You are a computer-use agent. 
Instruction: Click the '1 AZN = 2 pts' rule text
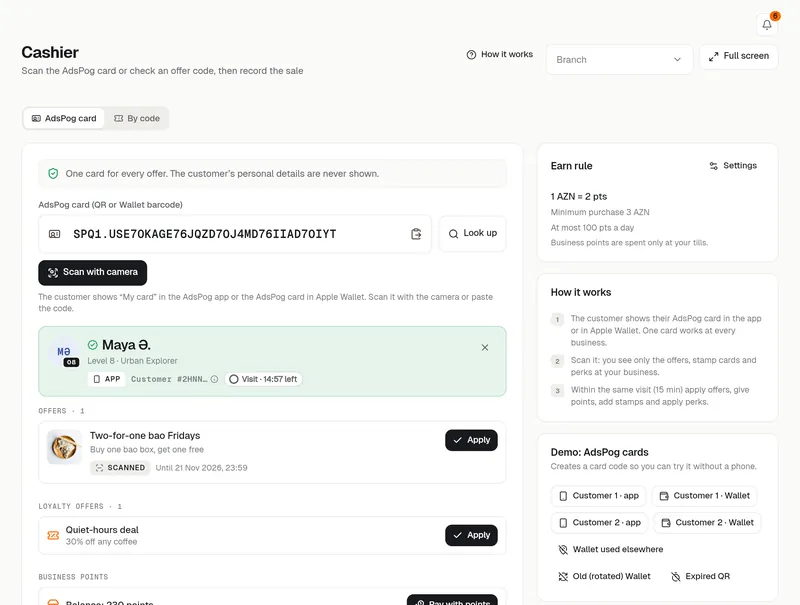click(579, 196)
